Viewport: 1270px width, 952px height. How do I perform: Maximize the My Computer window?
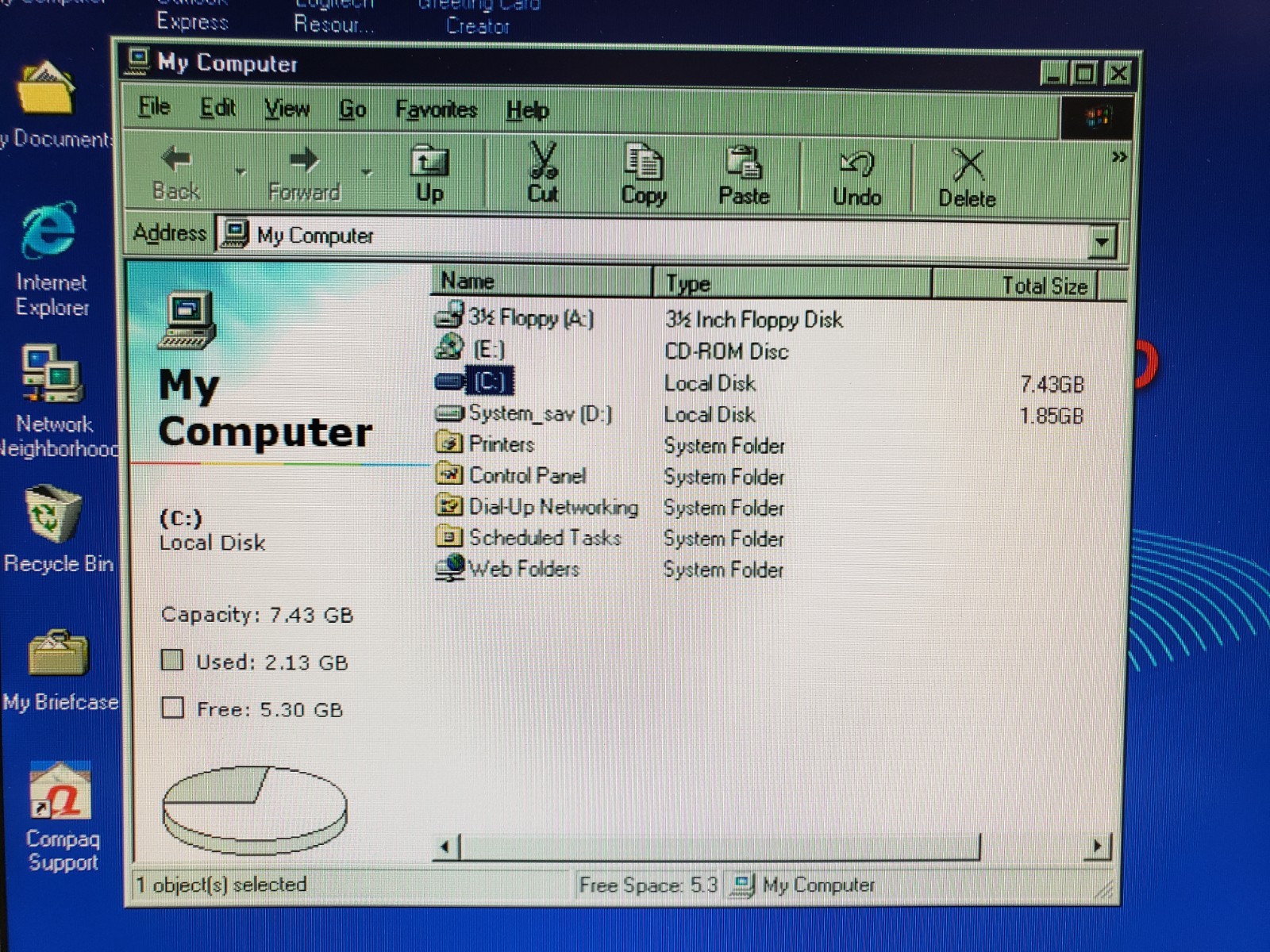point(1083,74)
